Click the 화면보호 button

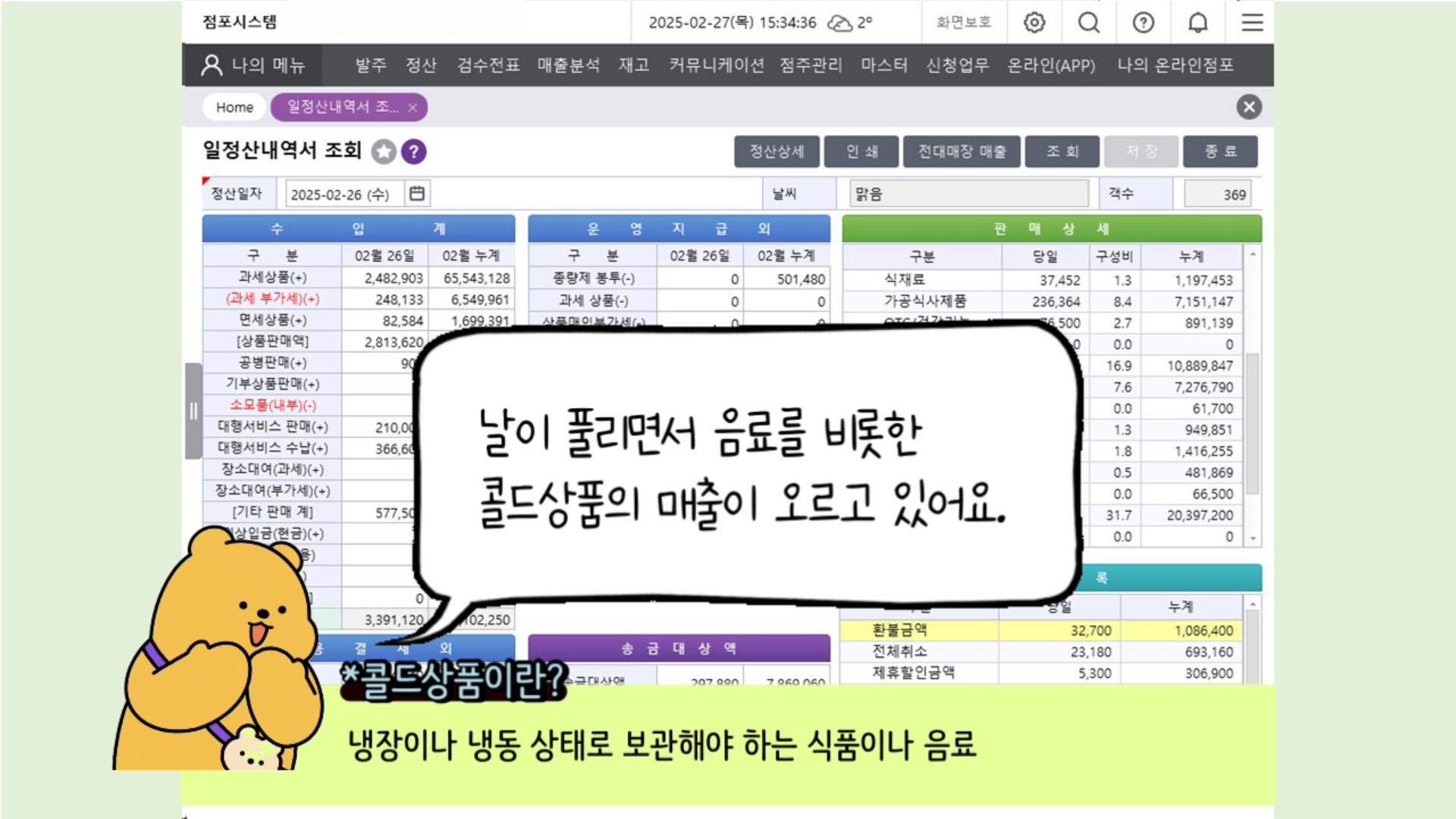tap(963, 23)
